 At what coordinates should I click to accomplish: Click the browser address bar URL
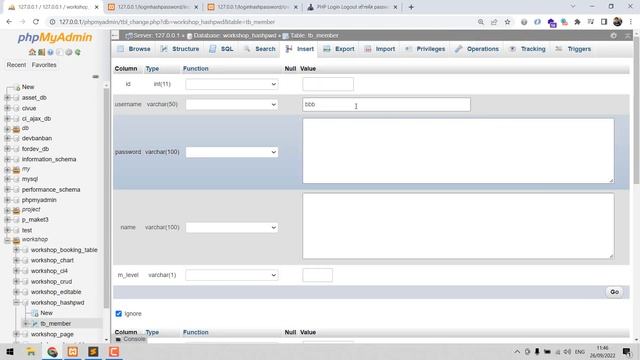point(167,22)
